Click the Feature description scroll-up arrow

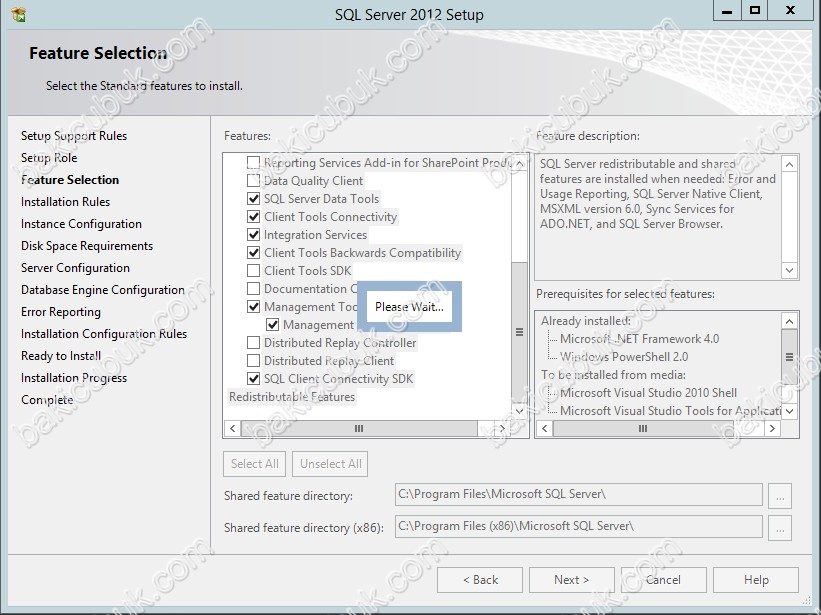[x=790, y=164]
